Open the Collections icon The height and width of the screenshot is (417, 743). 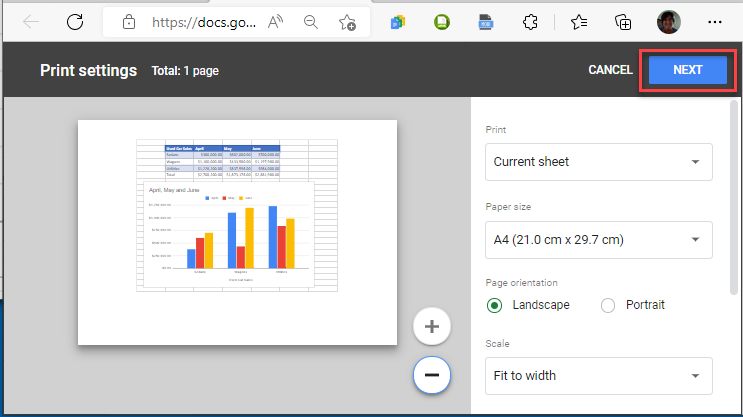(623, 21)
